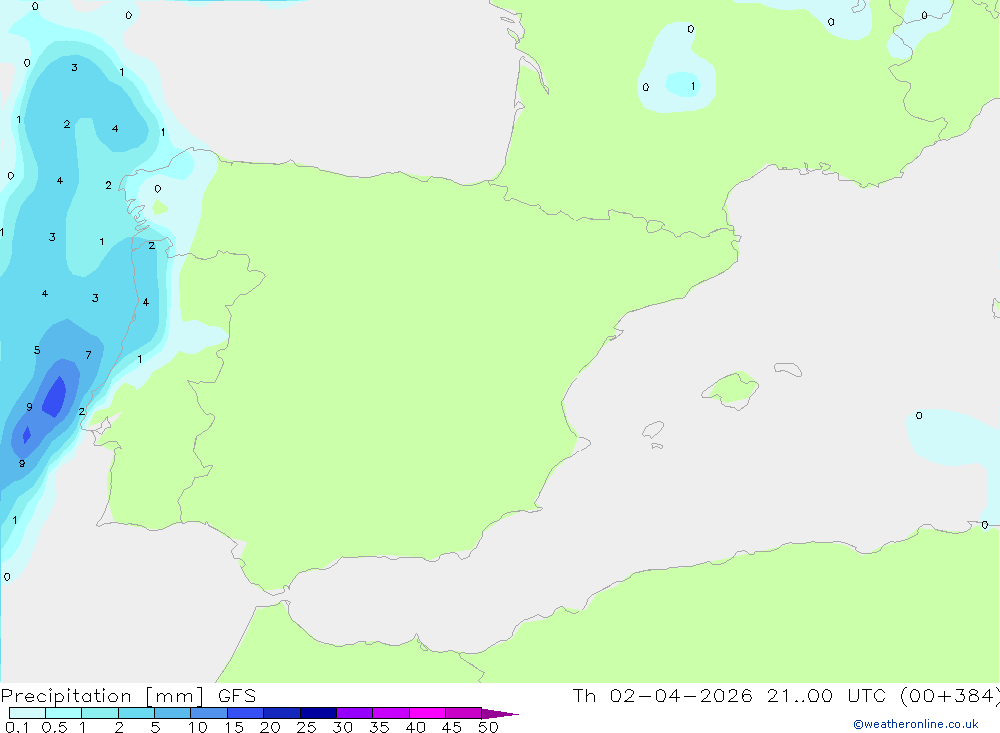Click the Mallorca island on the map

[x=731, y=390]
